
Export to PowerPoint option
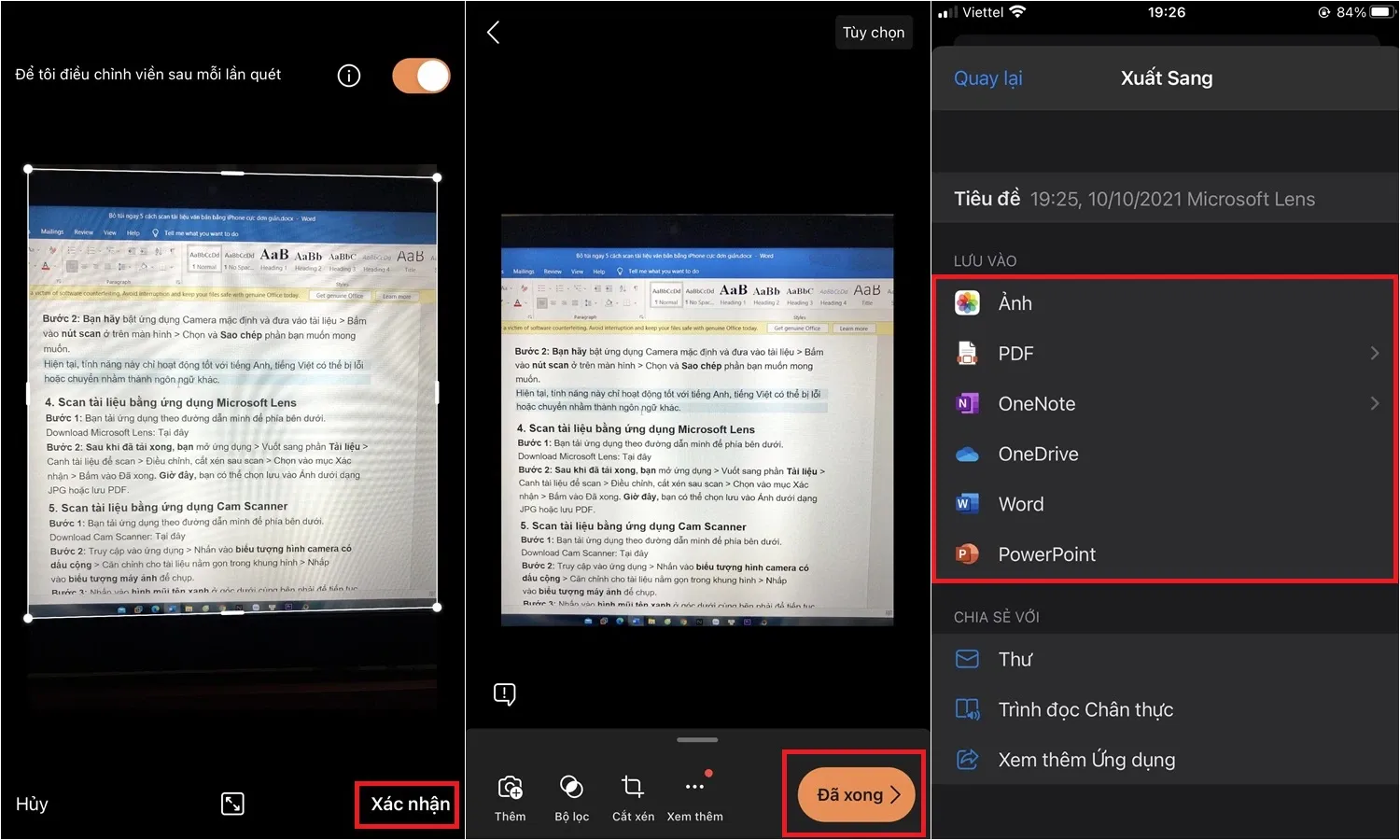(x=1165, y=554)
